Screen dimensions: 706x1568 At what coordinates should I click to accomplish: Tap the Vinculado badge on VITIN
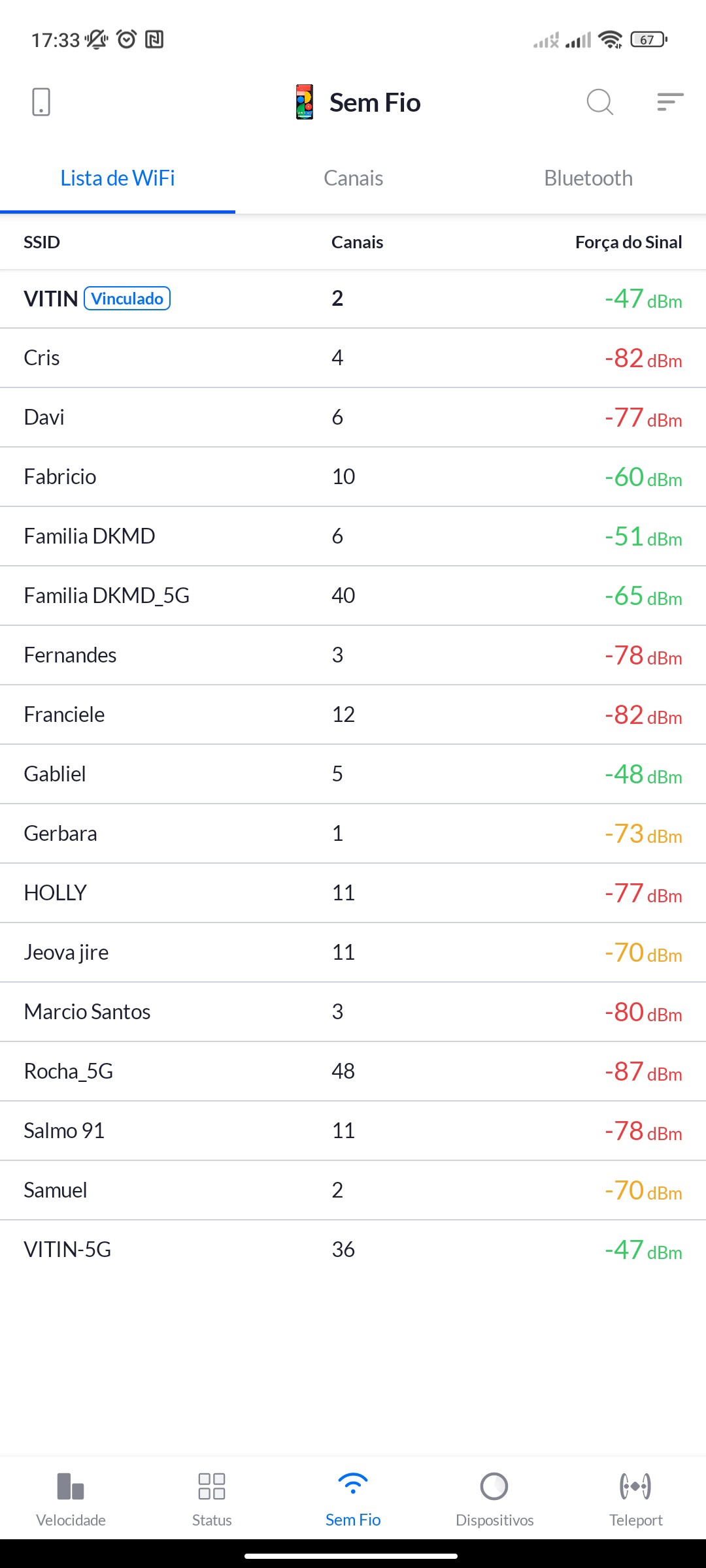[127, 299]
